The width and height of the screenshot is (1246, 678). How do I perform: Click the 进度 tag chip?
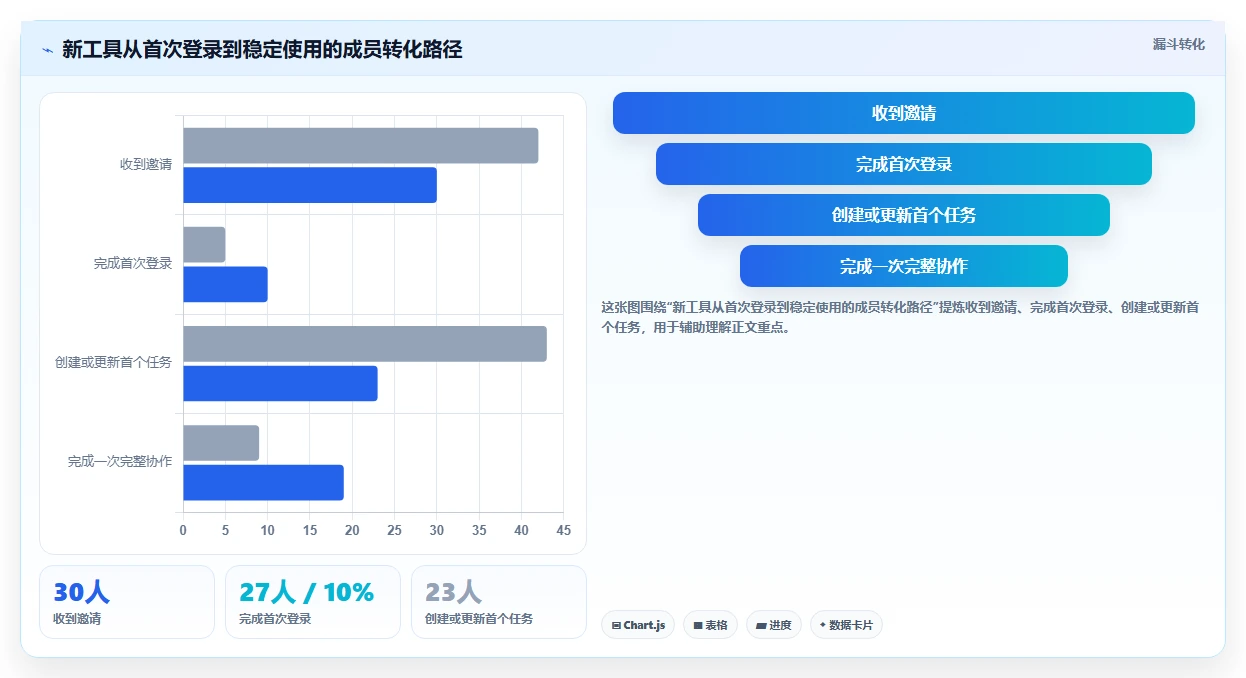point(774,625)
